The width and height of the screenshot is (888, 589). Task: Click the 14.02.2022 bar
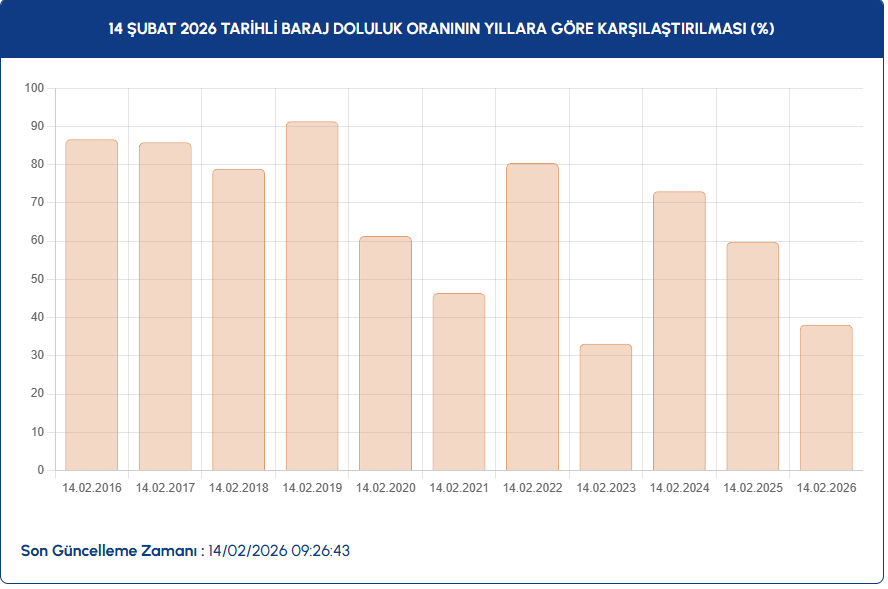click(532, 317)
